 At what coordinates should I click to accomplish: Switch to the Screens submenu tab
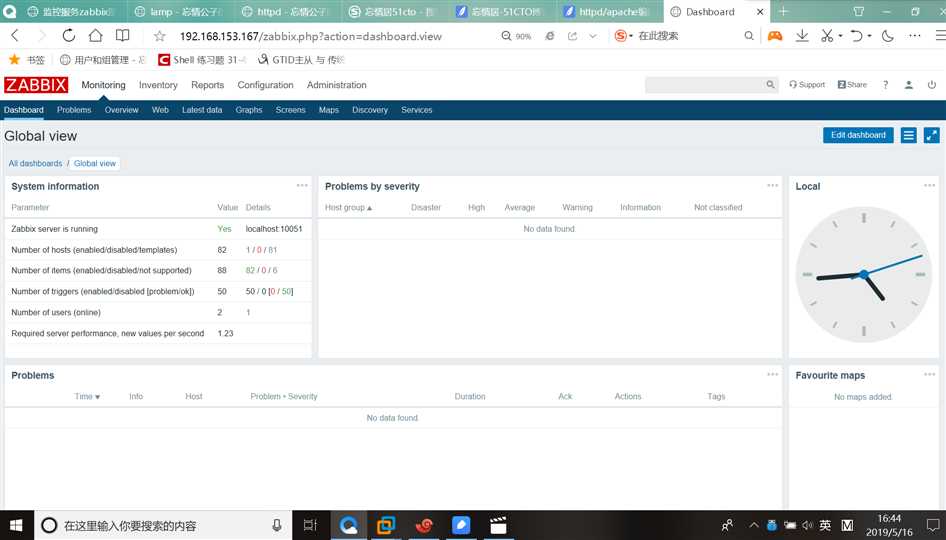(290, 110)
